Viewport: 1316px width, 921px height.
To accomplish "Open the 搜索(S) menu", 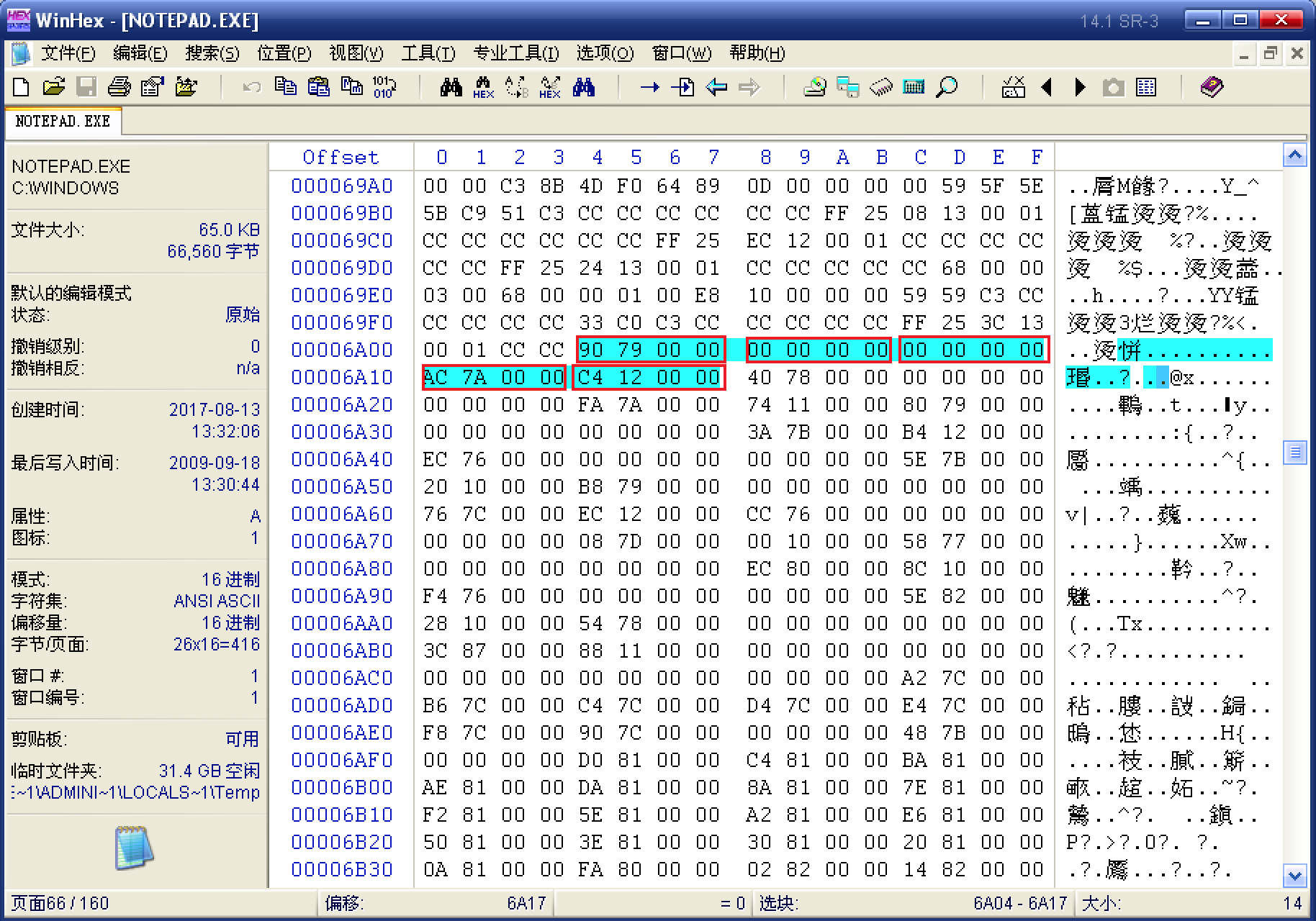I will click(x=212, y=53).
